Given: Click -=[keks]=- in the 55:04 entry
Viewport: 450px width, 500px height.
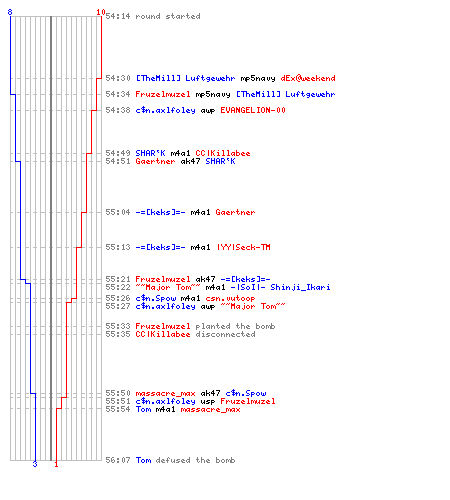Looking at the screenshot, I should pos(160,212).
